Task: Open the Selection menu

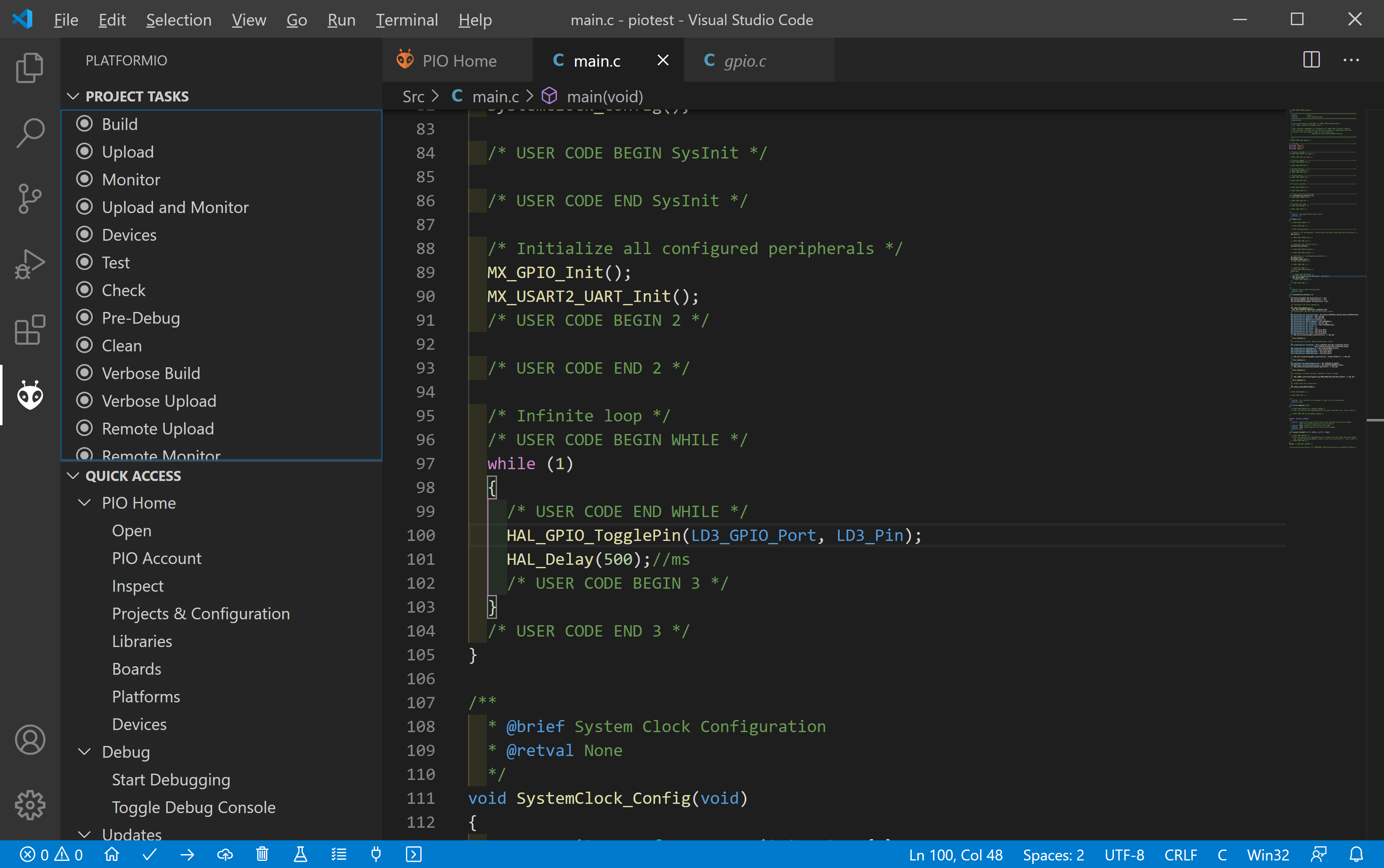Action: (179, 20)
